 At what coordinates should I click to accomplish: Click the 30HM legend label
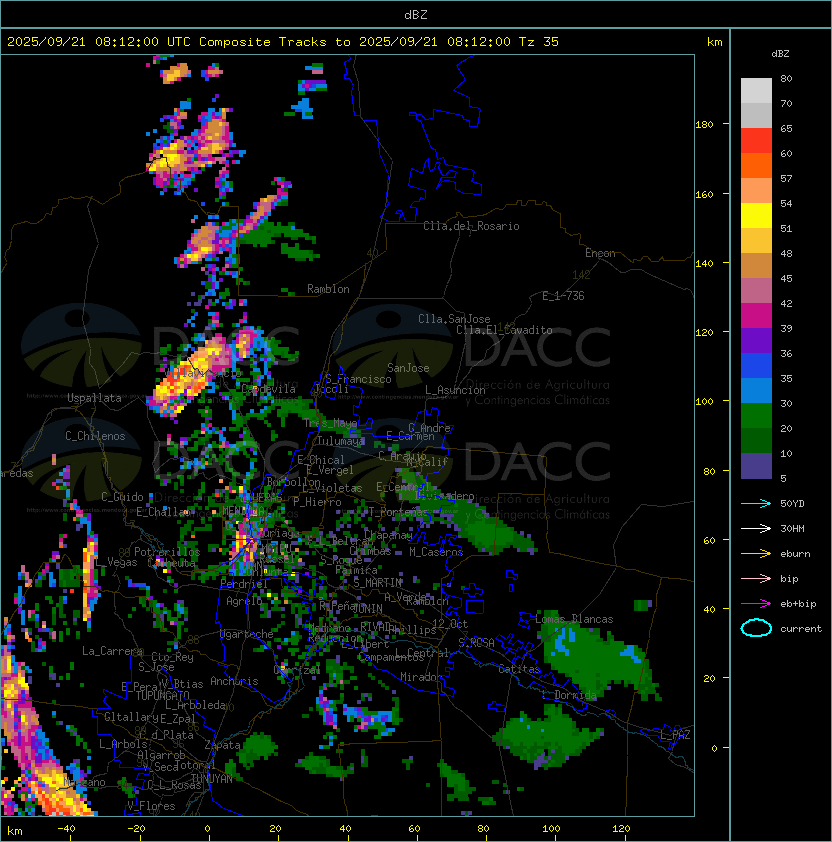(x=792, y=528)
